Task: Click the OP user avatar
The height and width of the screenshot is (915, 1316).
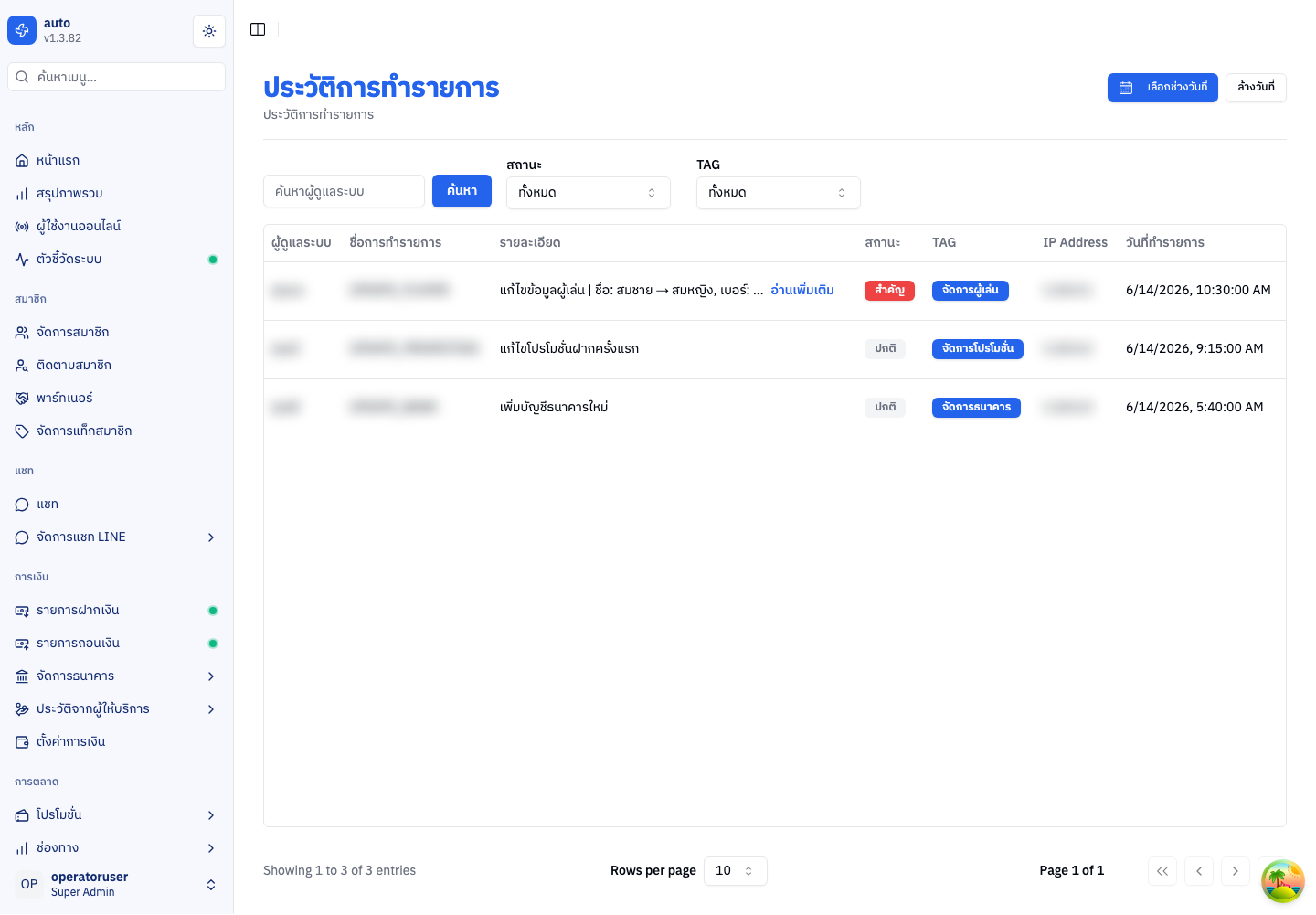Action: click(x=29, y=884)
